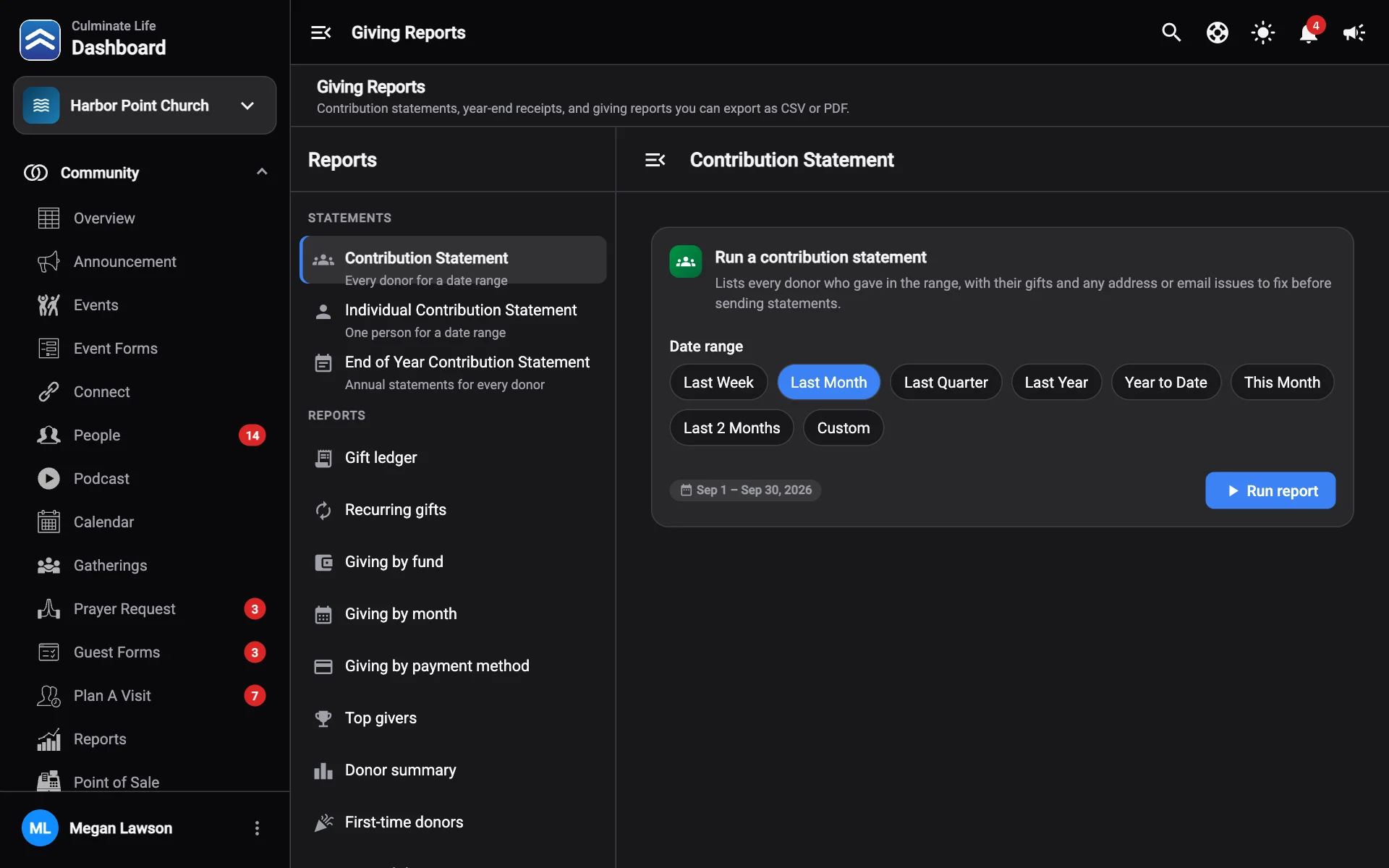The width and height of the screenshot is (1389, 868).
Task: Open the search icon in top bar
Action: (1171, 33)
